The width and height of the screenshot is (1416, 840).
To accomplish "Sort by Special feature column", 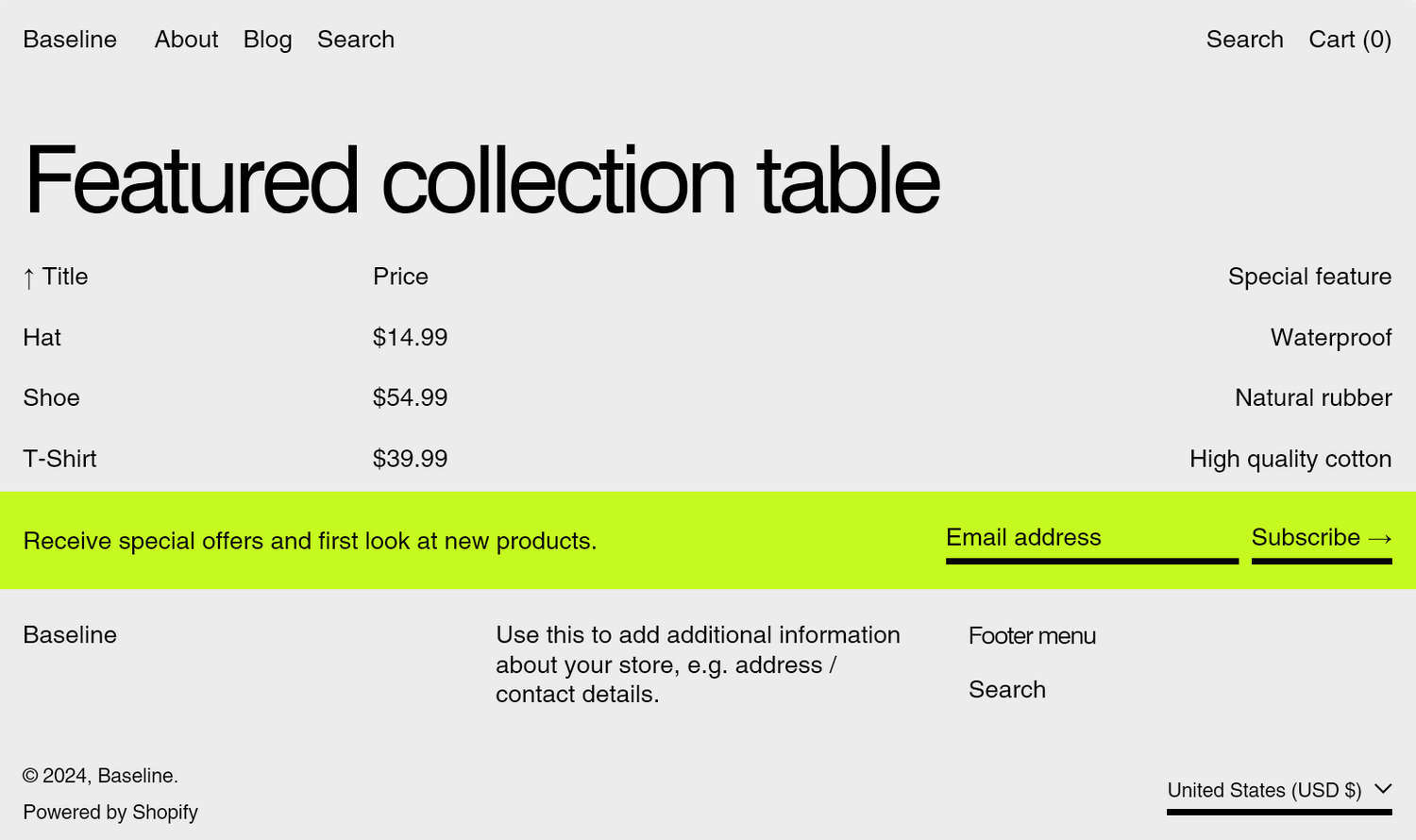I will click(1309, 277).
